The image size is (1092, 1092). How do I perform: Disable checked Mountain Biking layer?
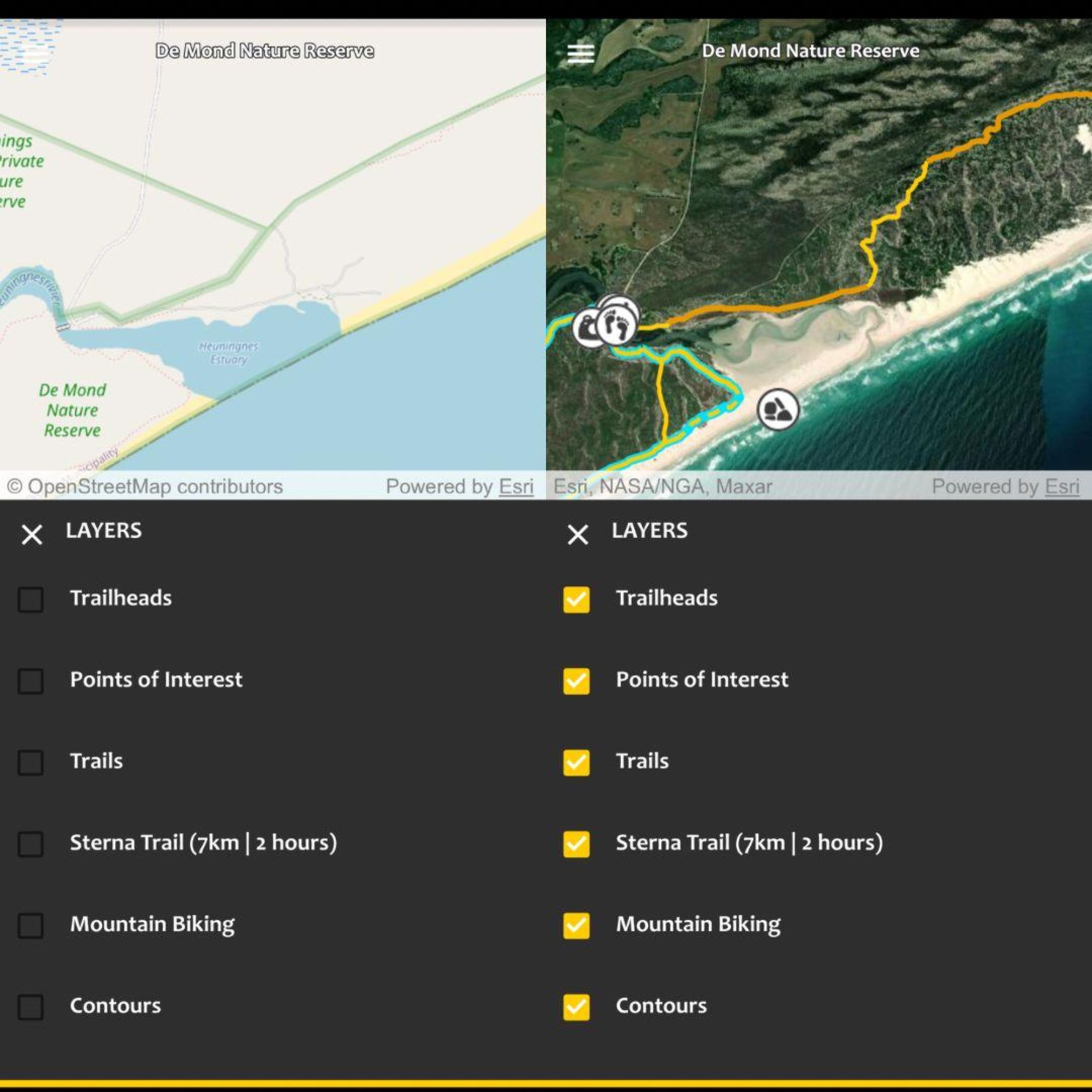point(576,925)
